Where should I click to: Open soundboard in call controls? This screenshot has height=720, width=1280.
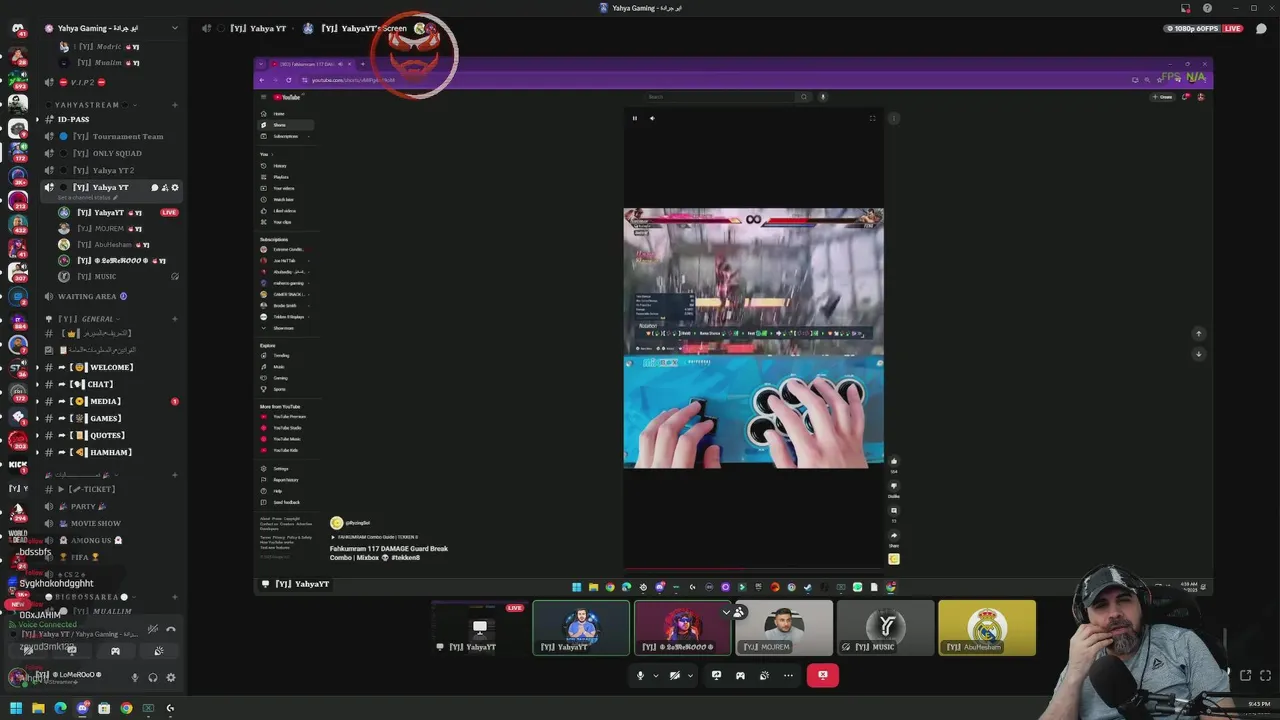pyautogui.click(x=764, y=675)
